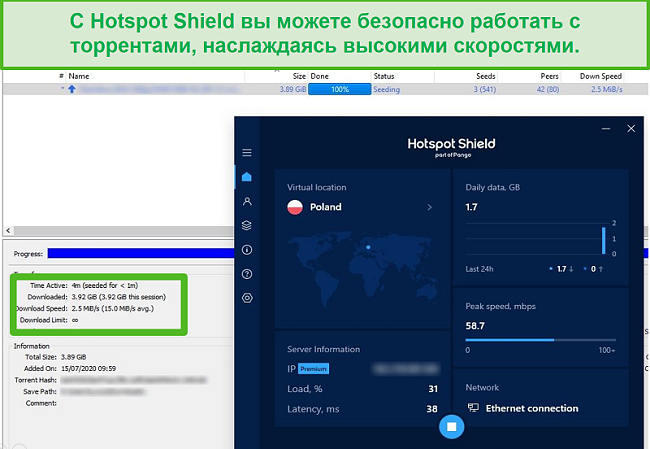Click the Premium IP badge
Image resolution: width=650 pixels, height=449 pixels.
[313, 369]
